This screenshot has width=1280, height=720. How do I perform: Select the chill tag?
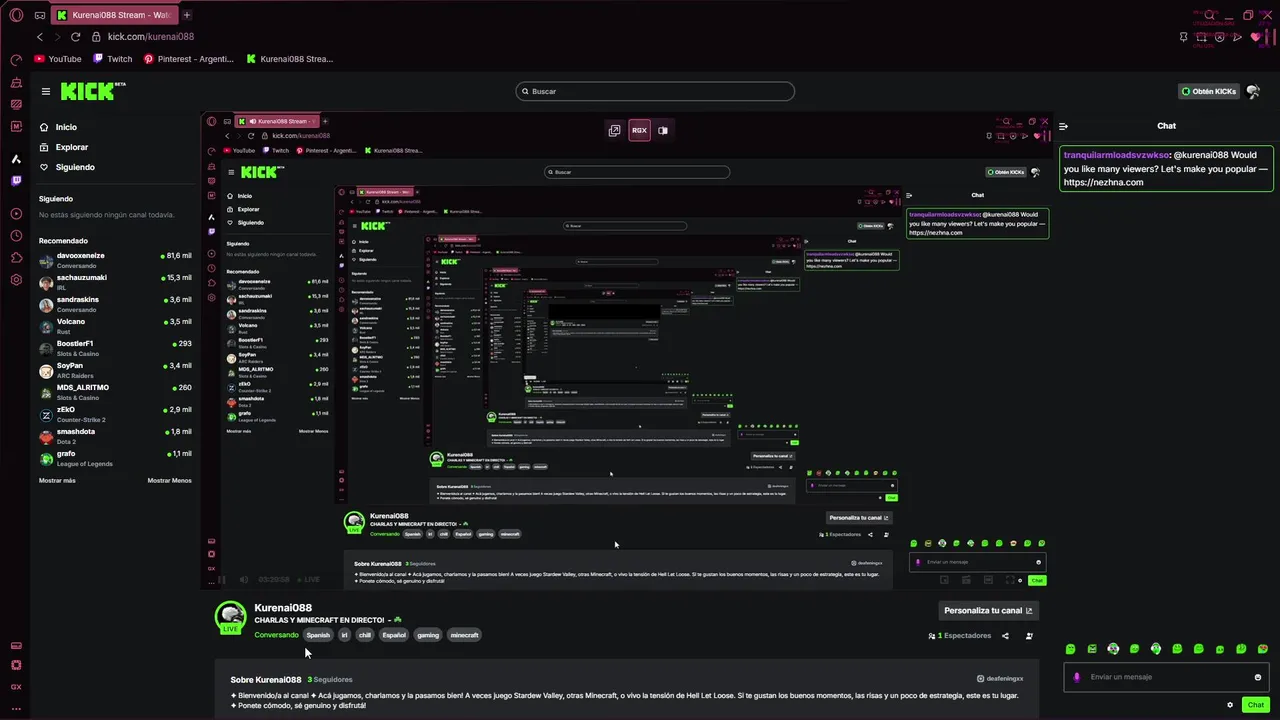tap(365, 635)
